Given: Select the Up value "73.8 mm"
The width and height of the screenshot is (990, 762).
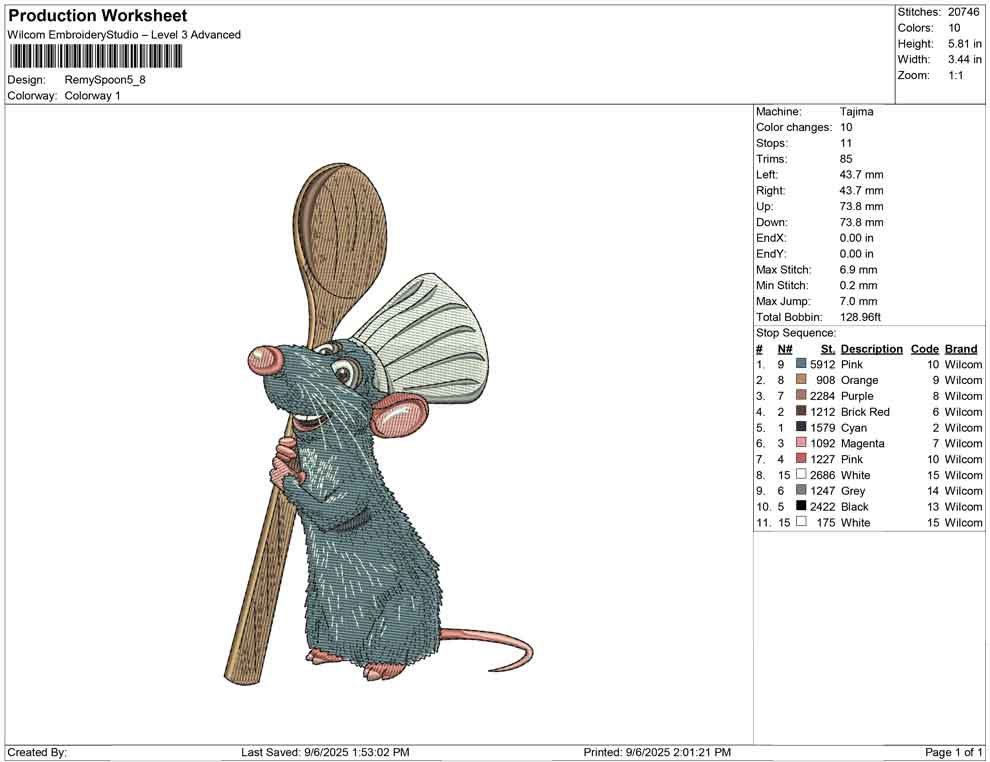Looking at the screenshot, I should (x=862, y=206).
